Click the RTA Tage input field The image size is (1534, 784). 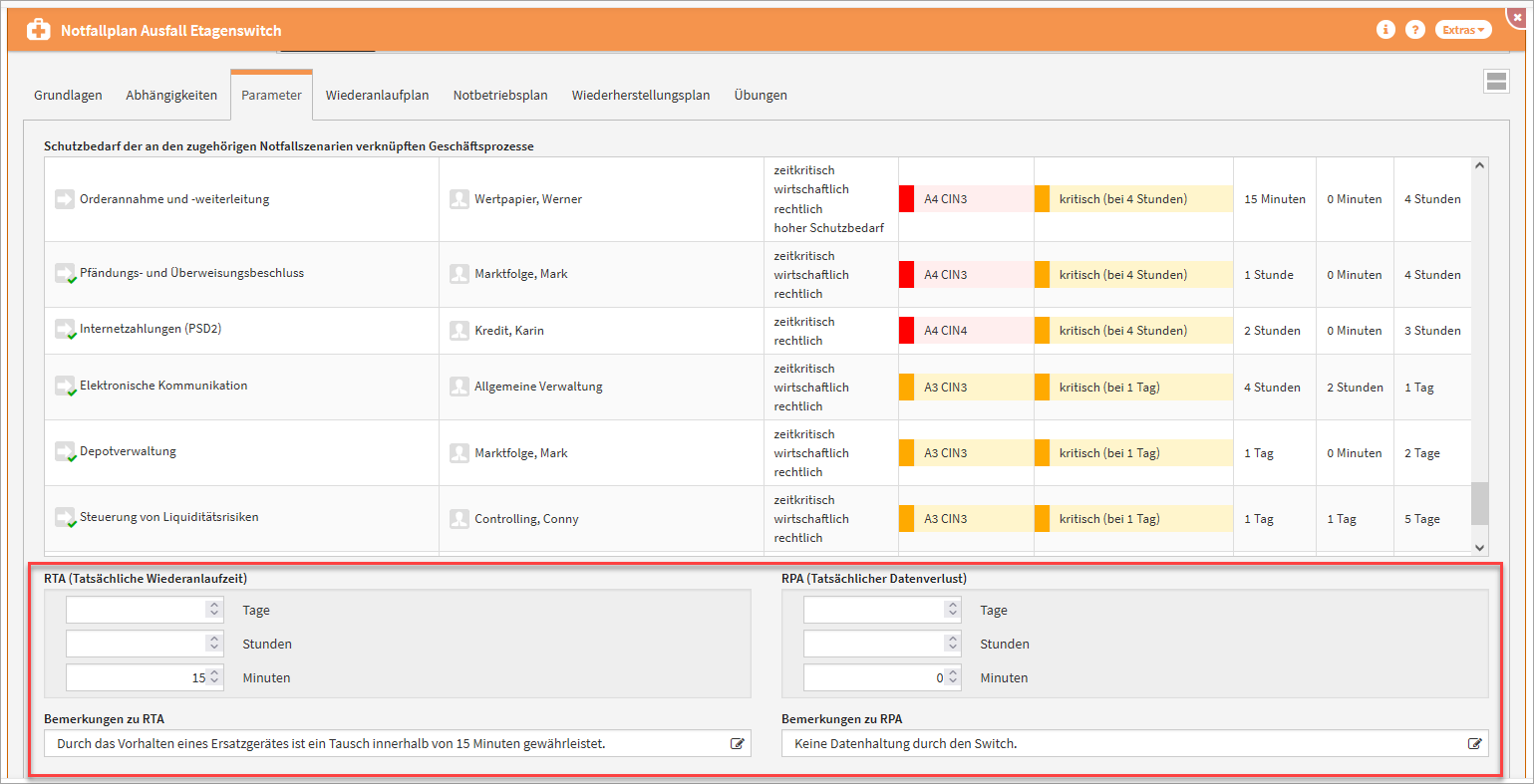click(136, 610)
